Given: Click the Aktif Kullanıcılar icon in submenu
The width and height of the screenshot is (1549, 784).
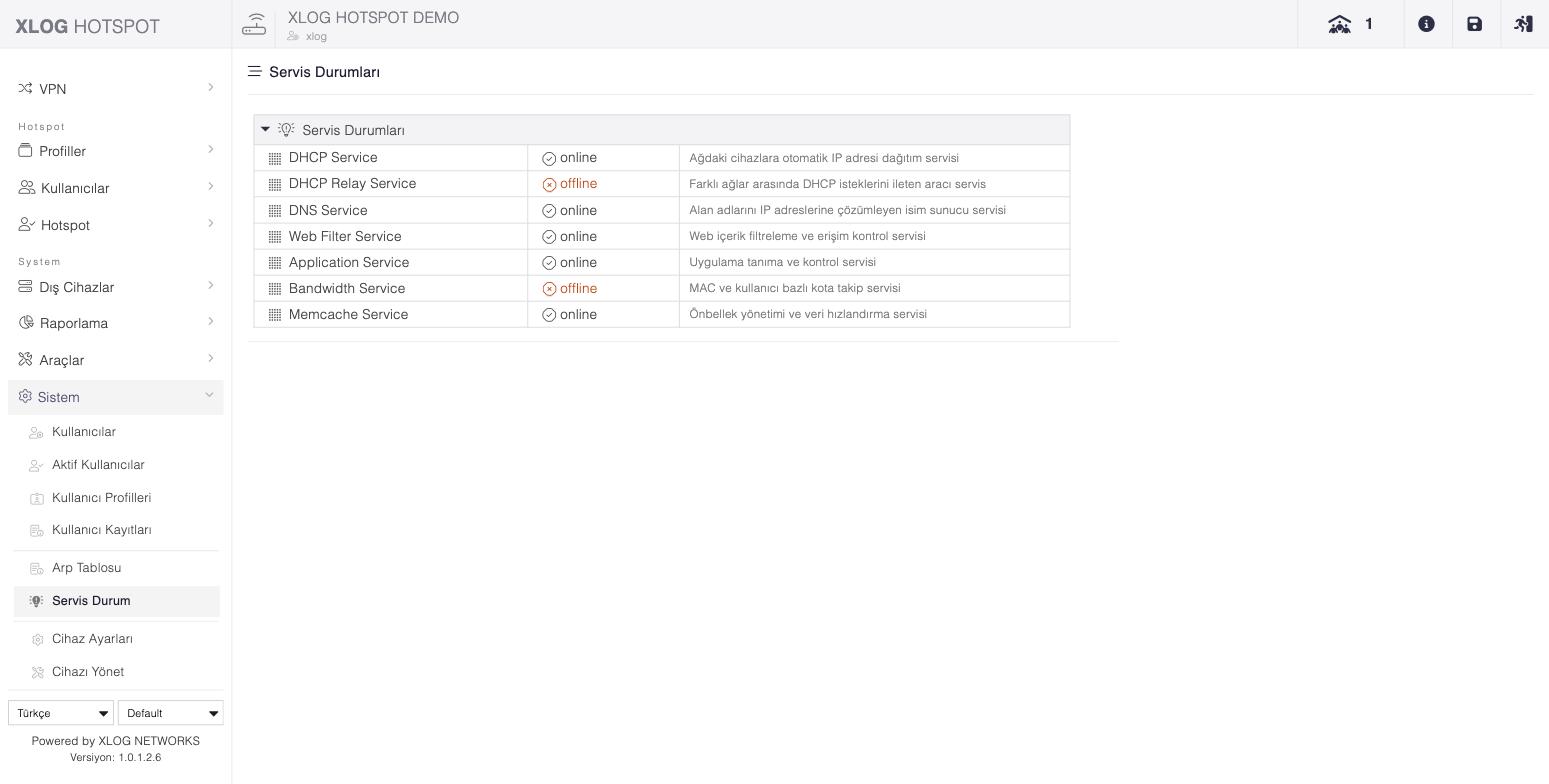Looking at the screenshot, I should click(x=37, y=465).
